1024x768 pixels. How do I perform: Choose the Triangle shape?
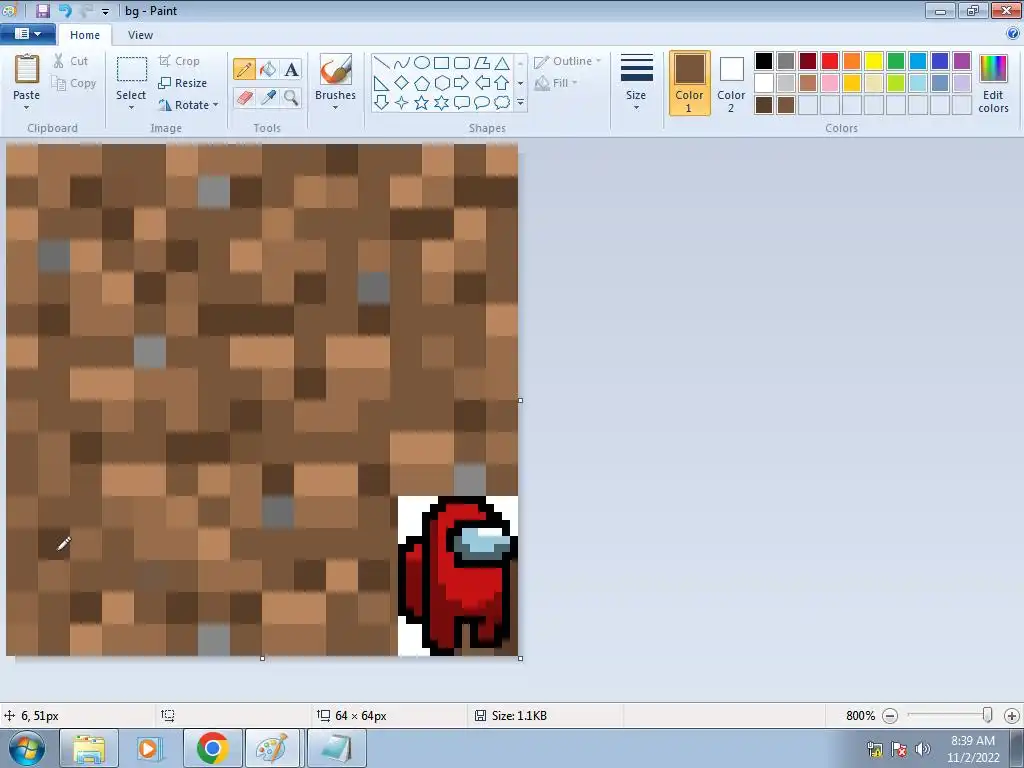[502, 63]
